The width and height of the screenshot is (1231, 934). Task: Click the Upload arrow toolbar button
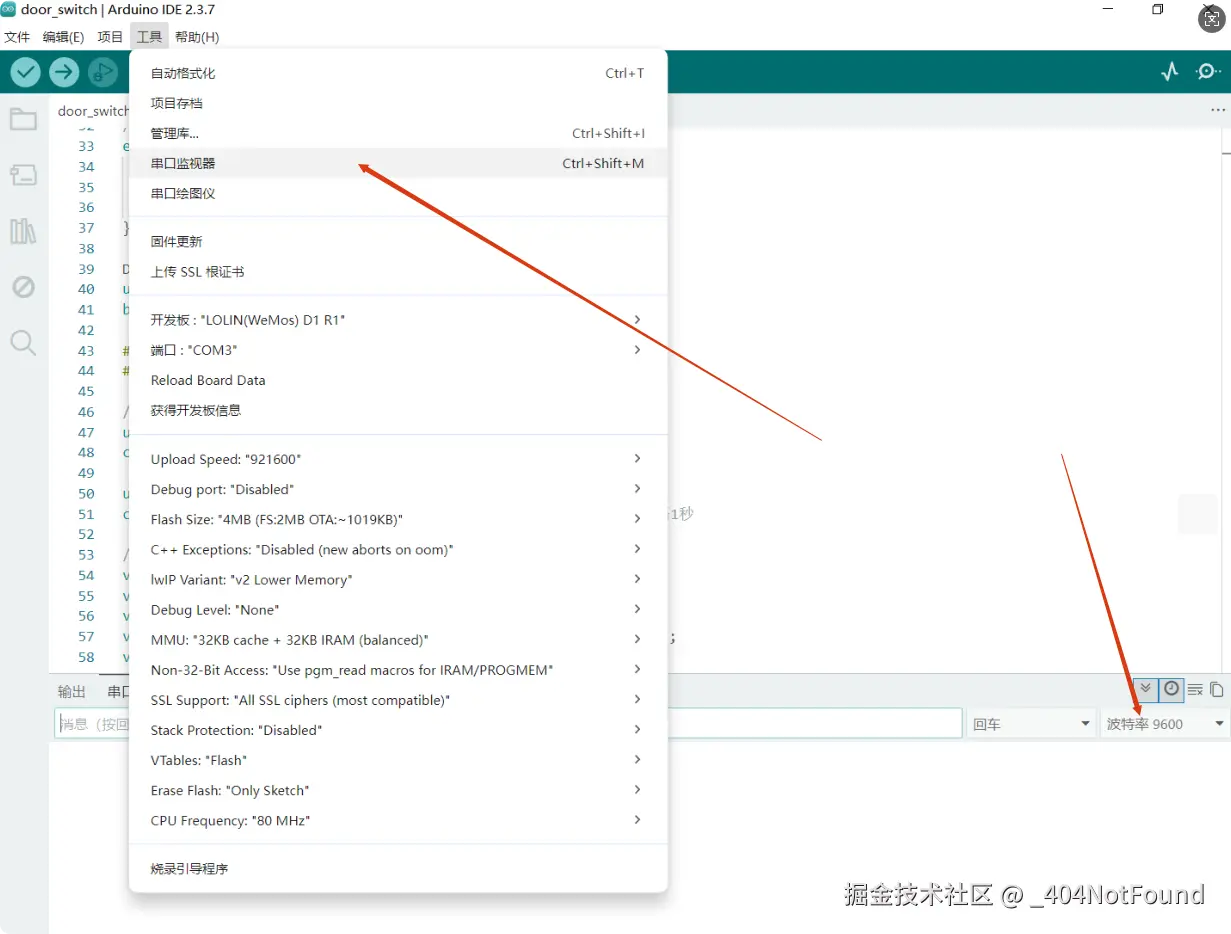tap(64, 72)
